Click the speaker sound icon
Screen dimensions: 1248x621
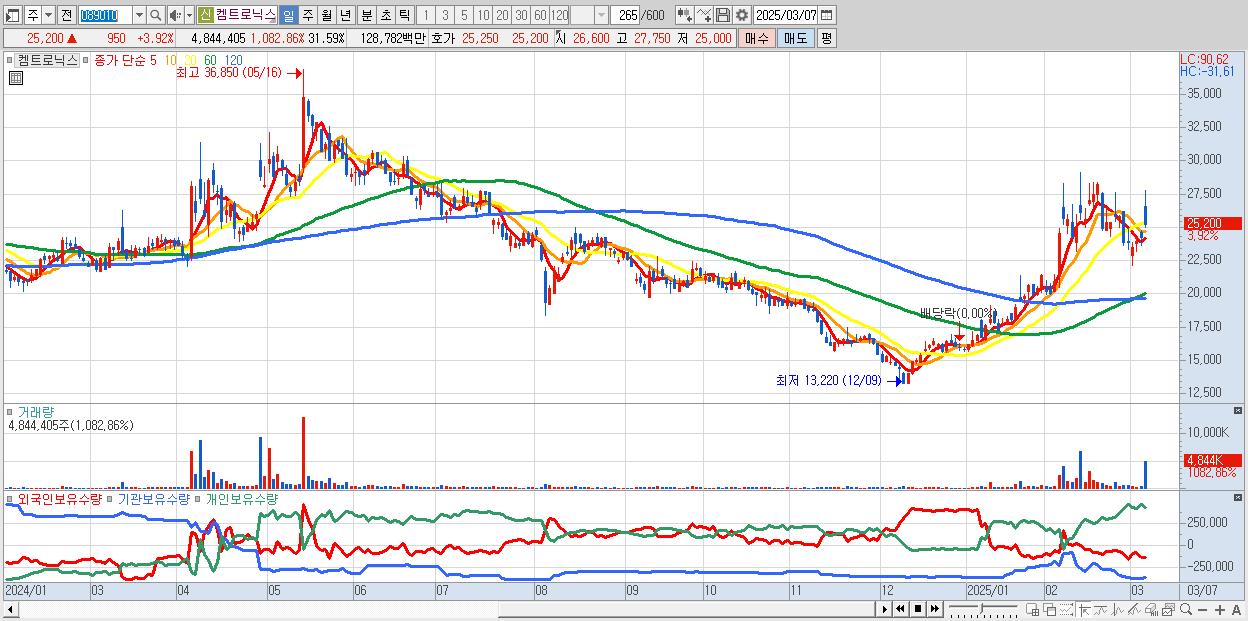(176, 15)
